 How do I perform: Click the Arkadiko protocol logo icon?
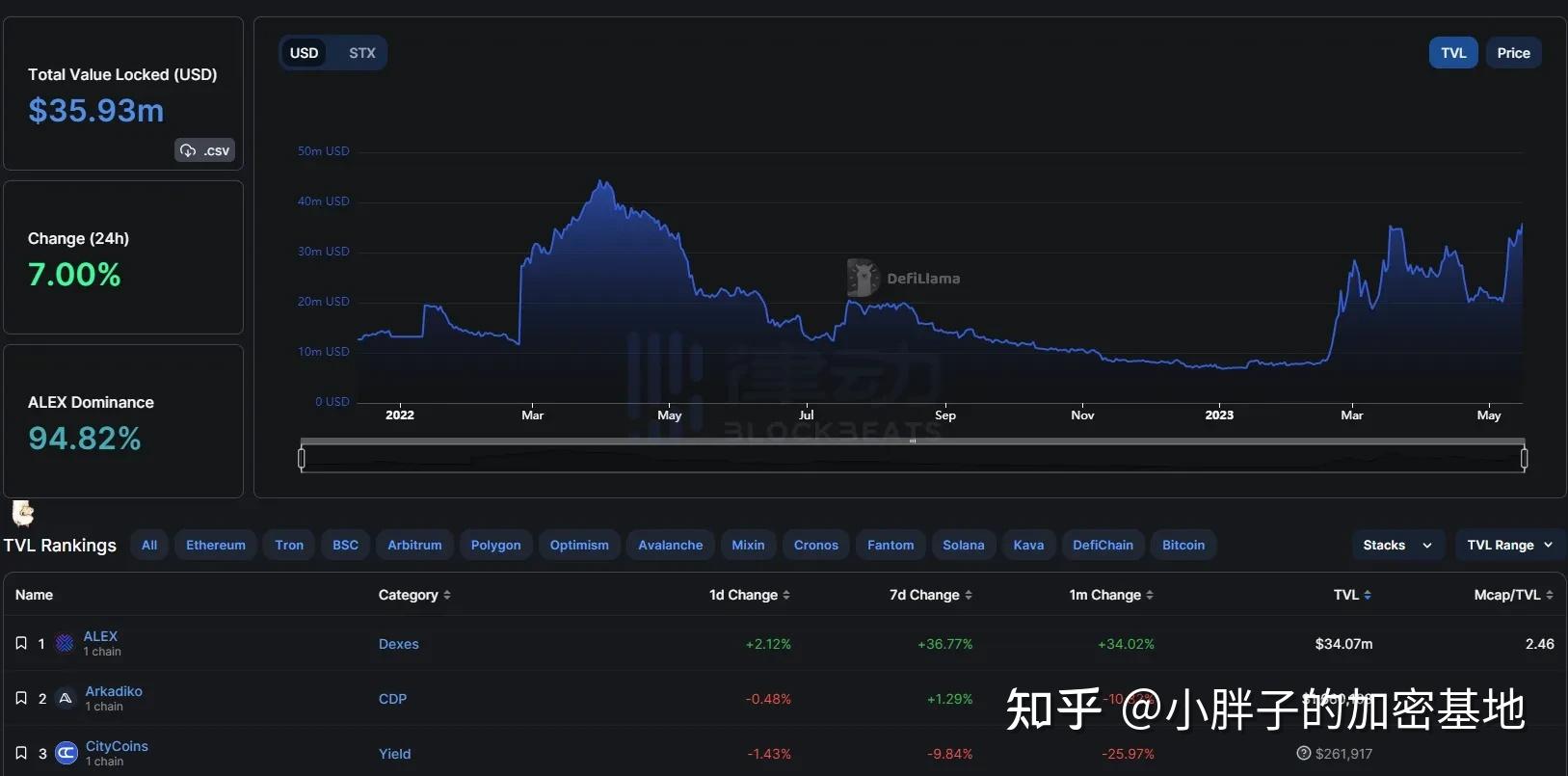66,698
